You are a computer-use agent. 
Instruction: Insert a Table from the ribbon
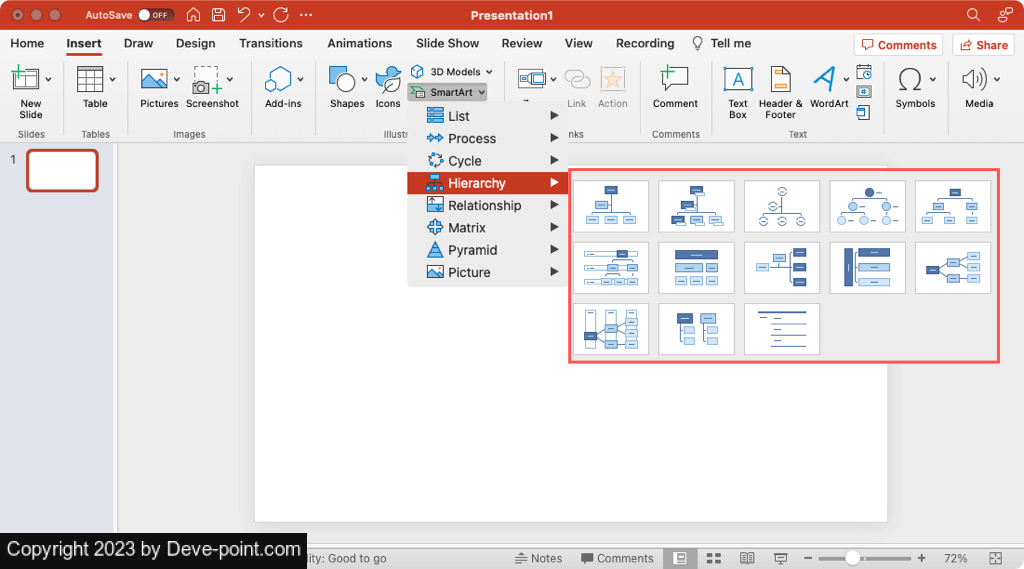[91, 81]
